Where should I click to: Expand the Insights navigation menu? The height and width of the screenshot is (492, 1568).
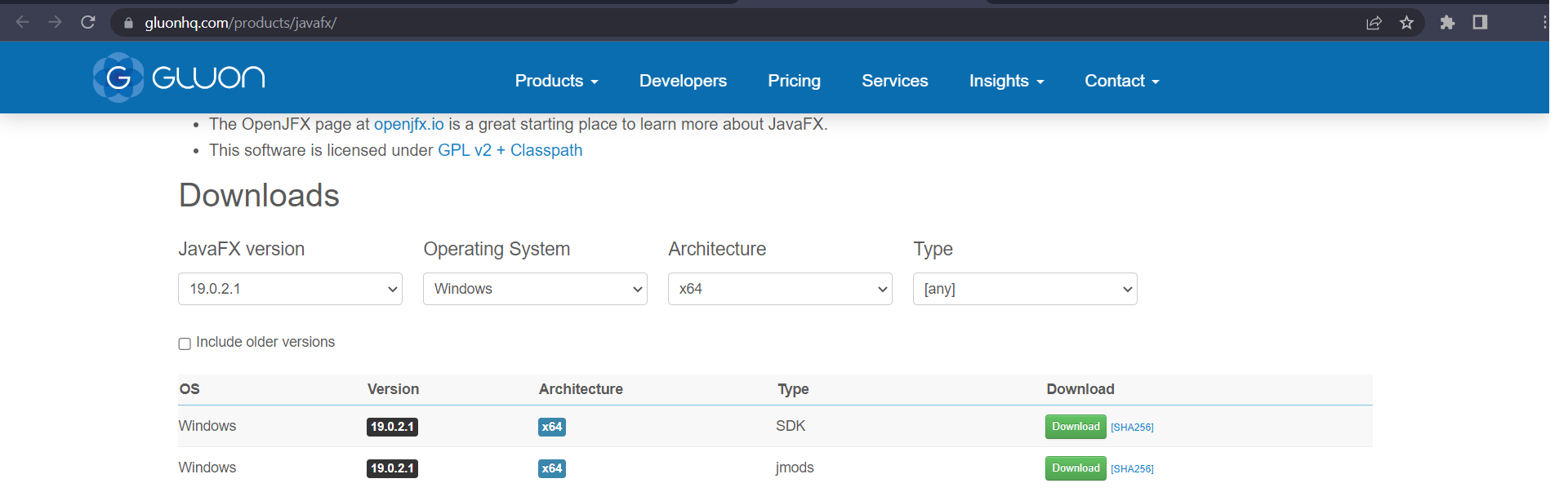coord(1006,81)
